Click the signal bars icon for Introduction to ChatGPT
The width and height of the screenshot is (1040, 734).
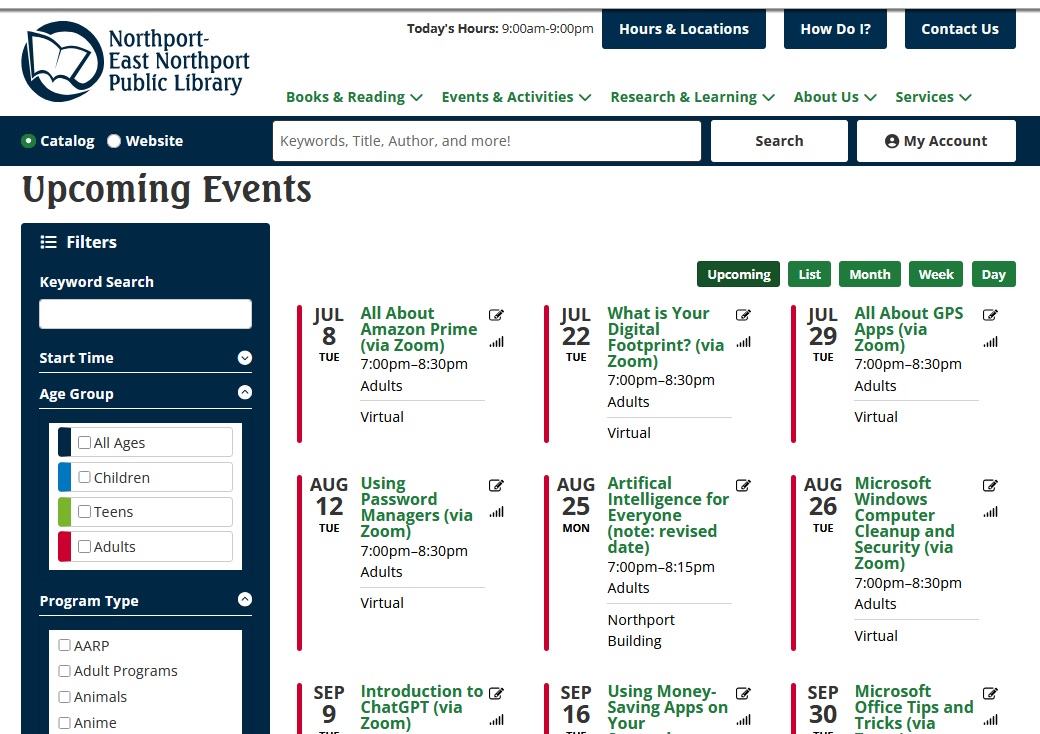coord(496,720)
